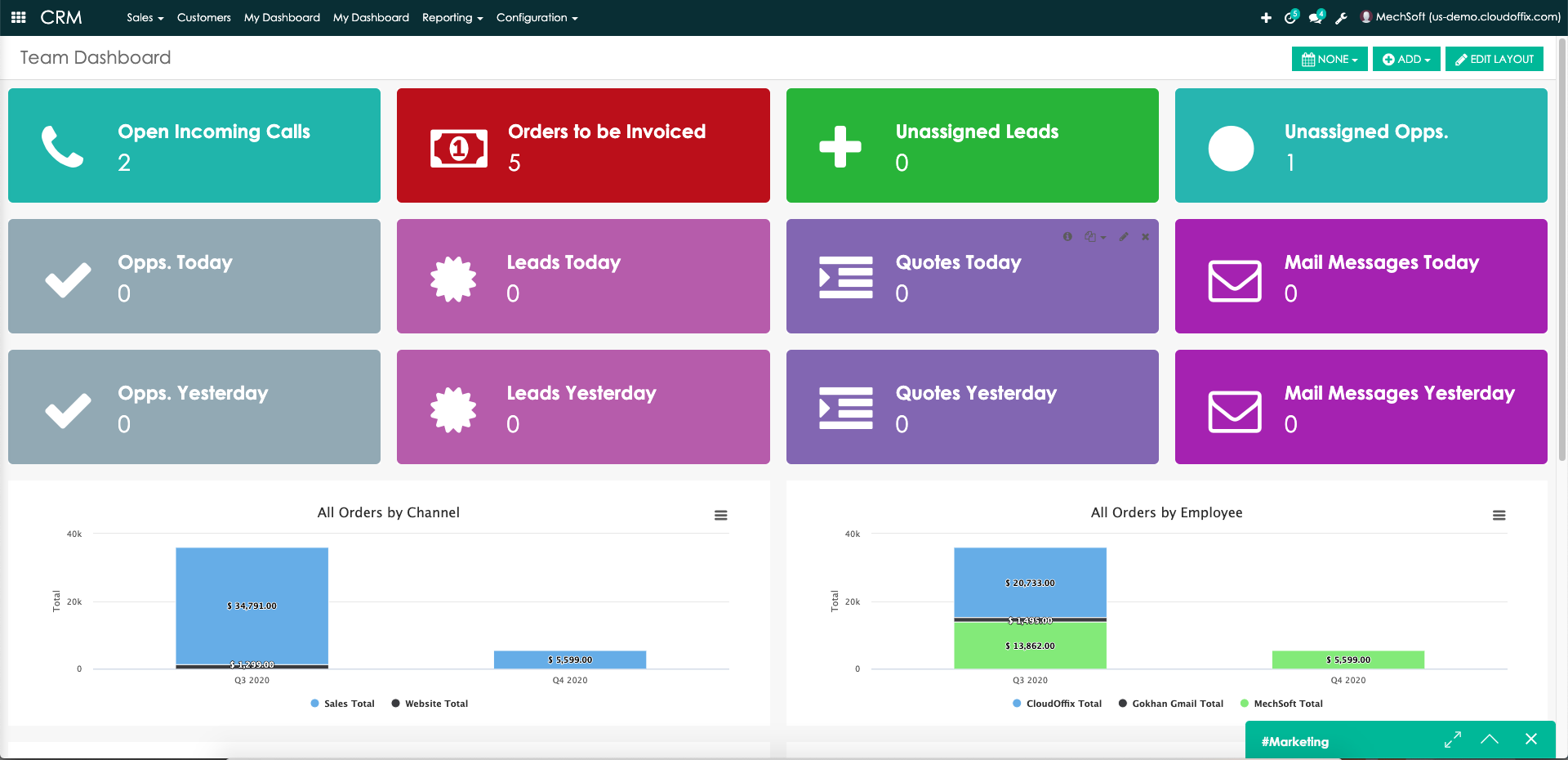Click the wrench developer tools icon
This screenshot has width=1568, height=760.
[x=1341, y=17]
